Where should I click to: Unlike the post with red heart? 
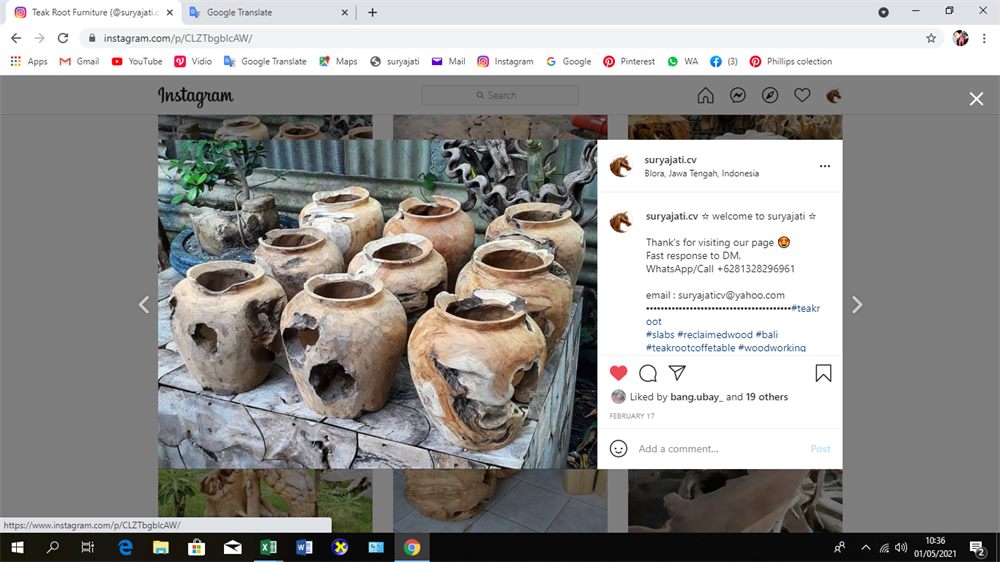tap(619, 373)
